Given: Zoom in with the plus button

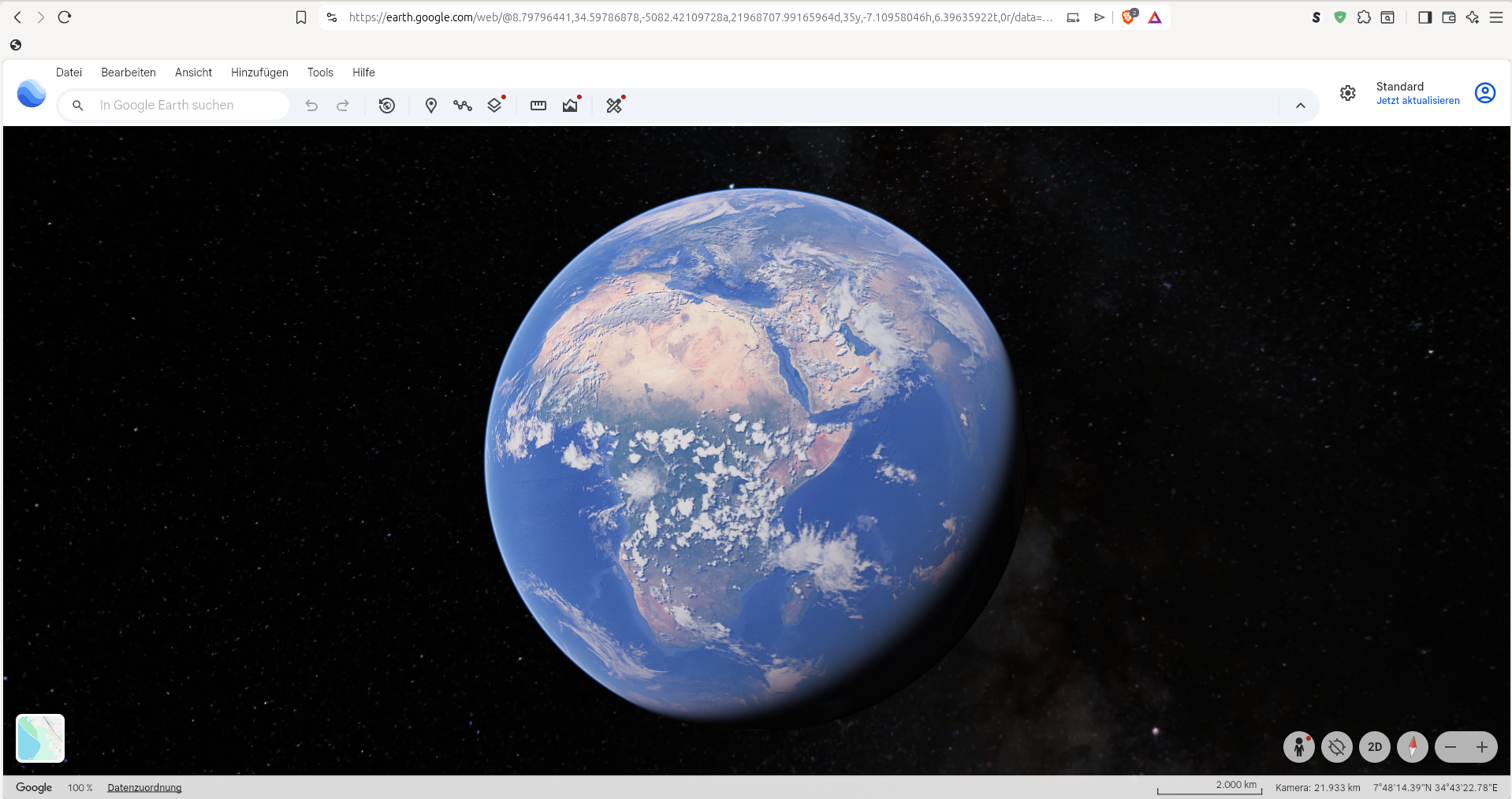Looking at the screenshot, I should click(x=1482, y=747).
